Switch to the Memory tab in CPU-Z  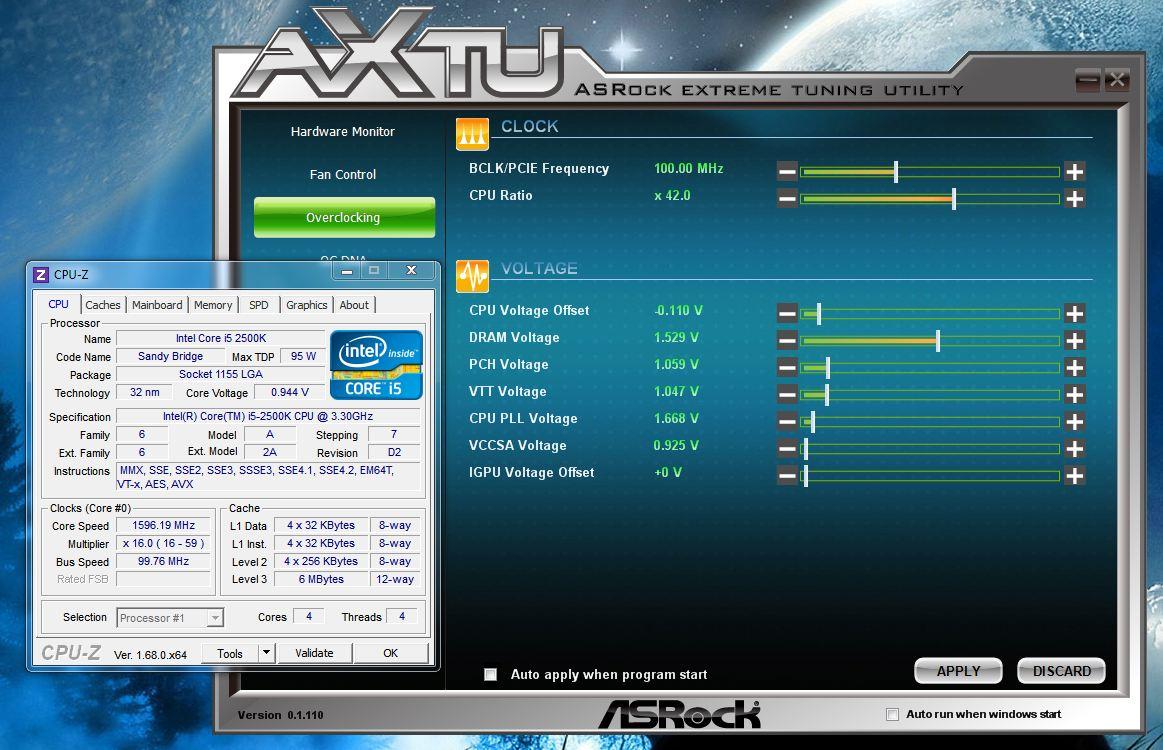(213, 305)
